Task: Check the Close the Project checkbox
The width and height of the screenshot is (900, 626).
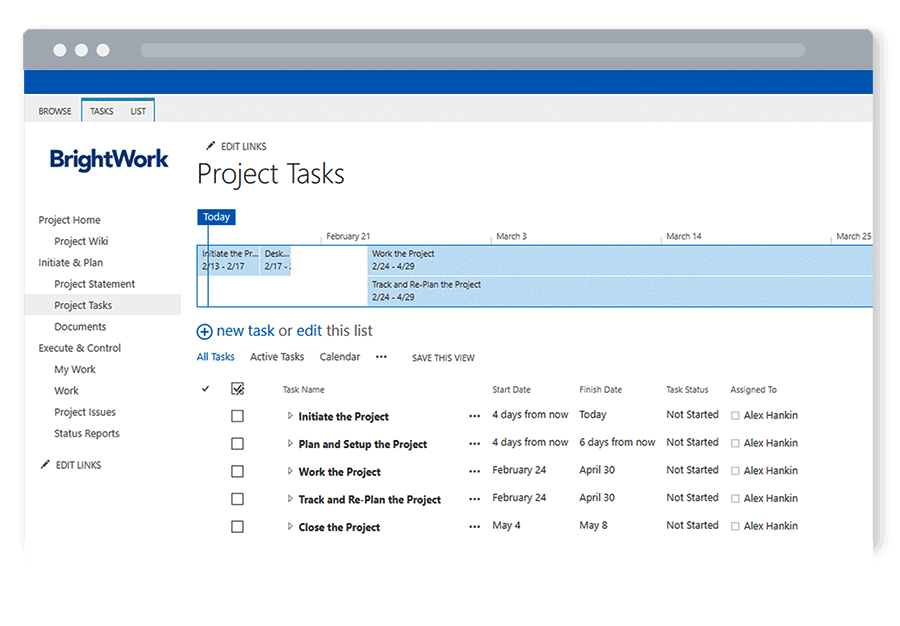Action: pos(237,526)
